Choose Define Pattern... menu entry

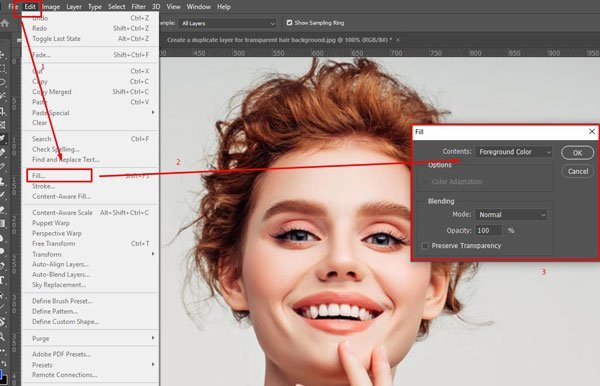coord(91,311)
